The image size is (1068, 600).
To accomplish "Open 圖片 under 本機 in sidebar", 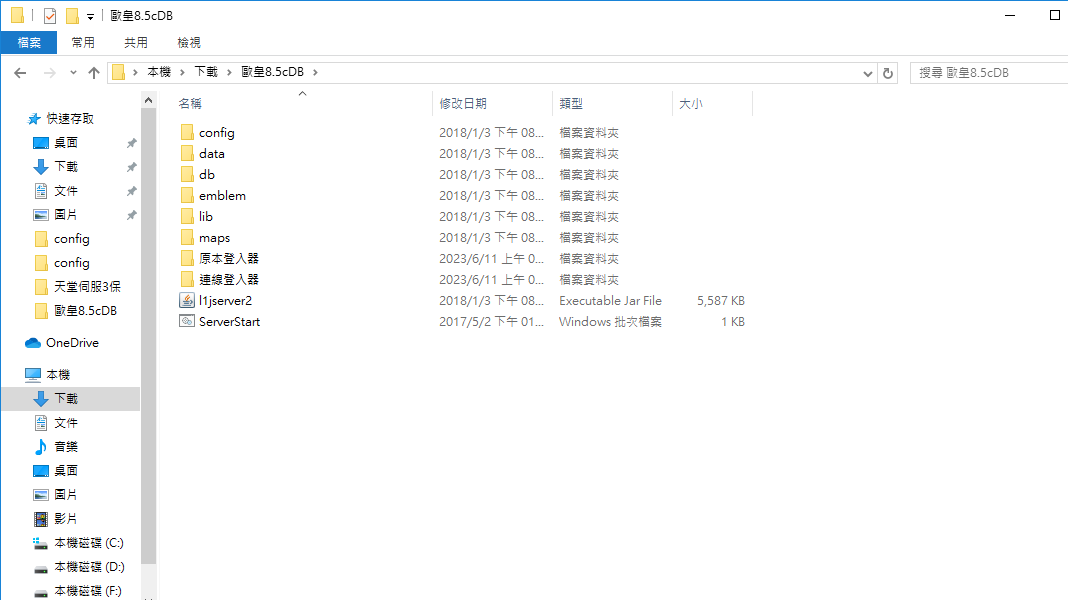I will (x=65, y=494).
